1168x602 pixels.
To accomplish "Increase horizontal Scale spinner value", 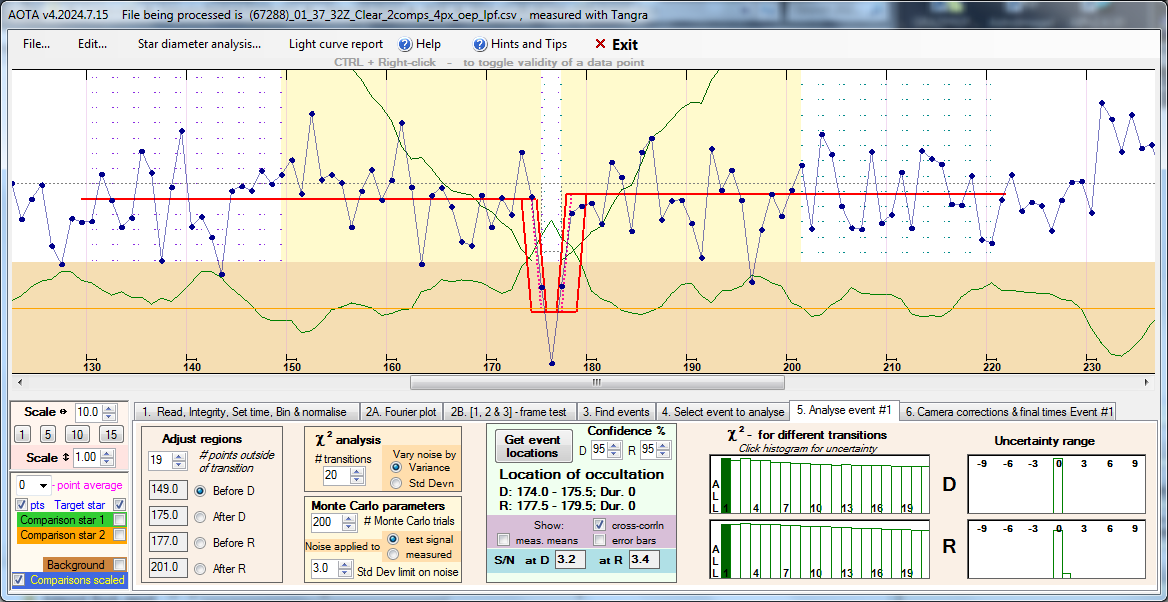I will point(110,407).
